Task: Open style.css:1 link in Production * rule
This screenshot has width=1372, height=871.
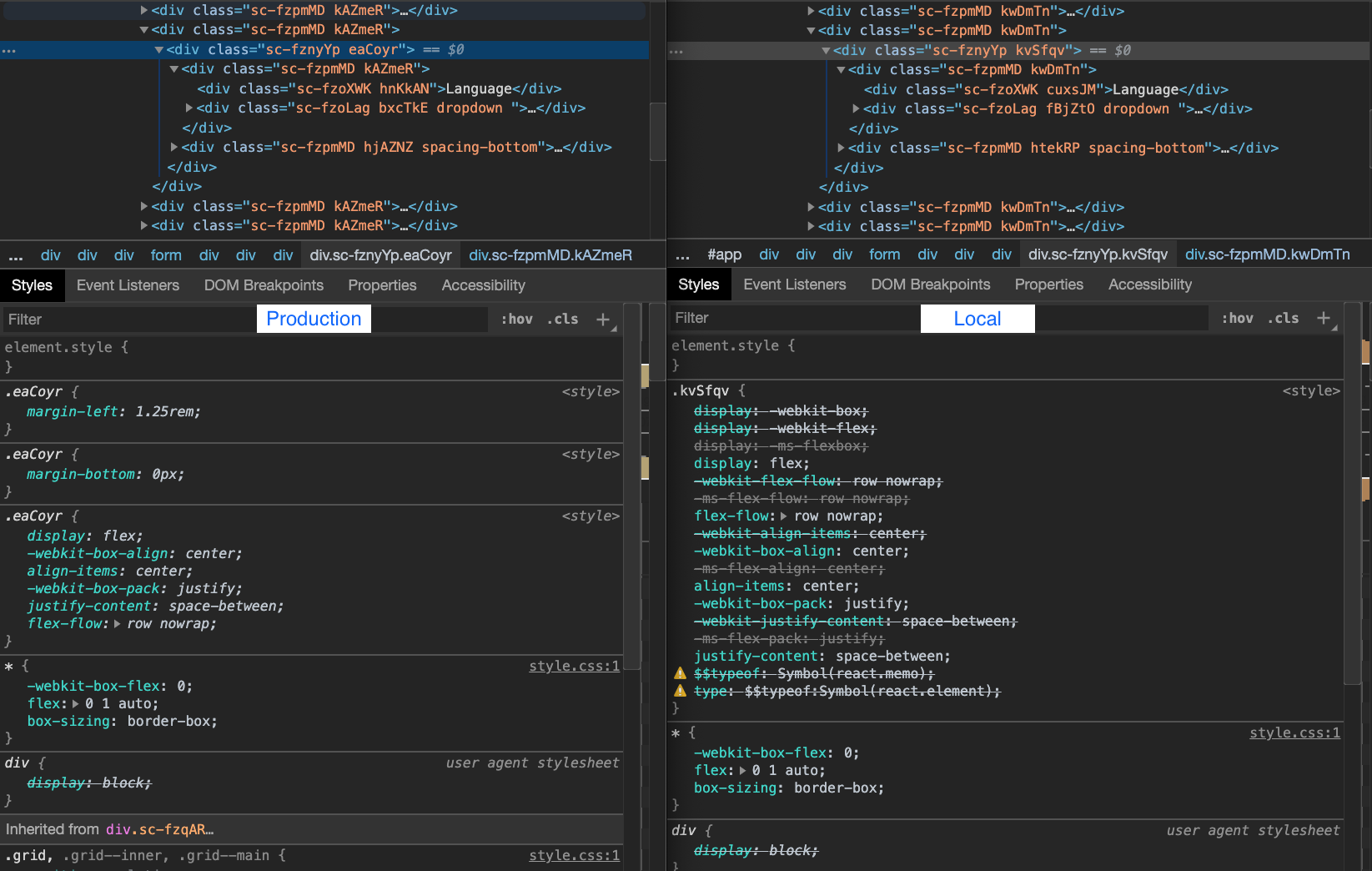Action: (575, 666)
